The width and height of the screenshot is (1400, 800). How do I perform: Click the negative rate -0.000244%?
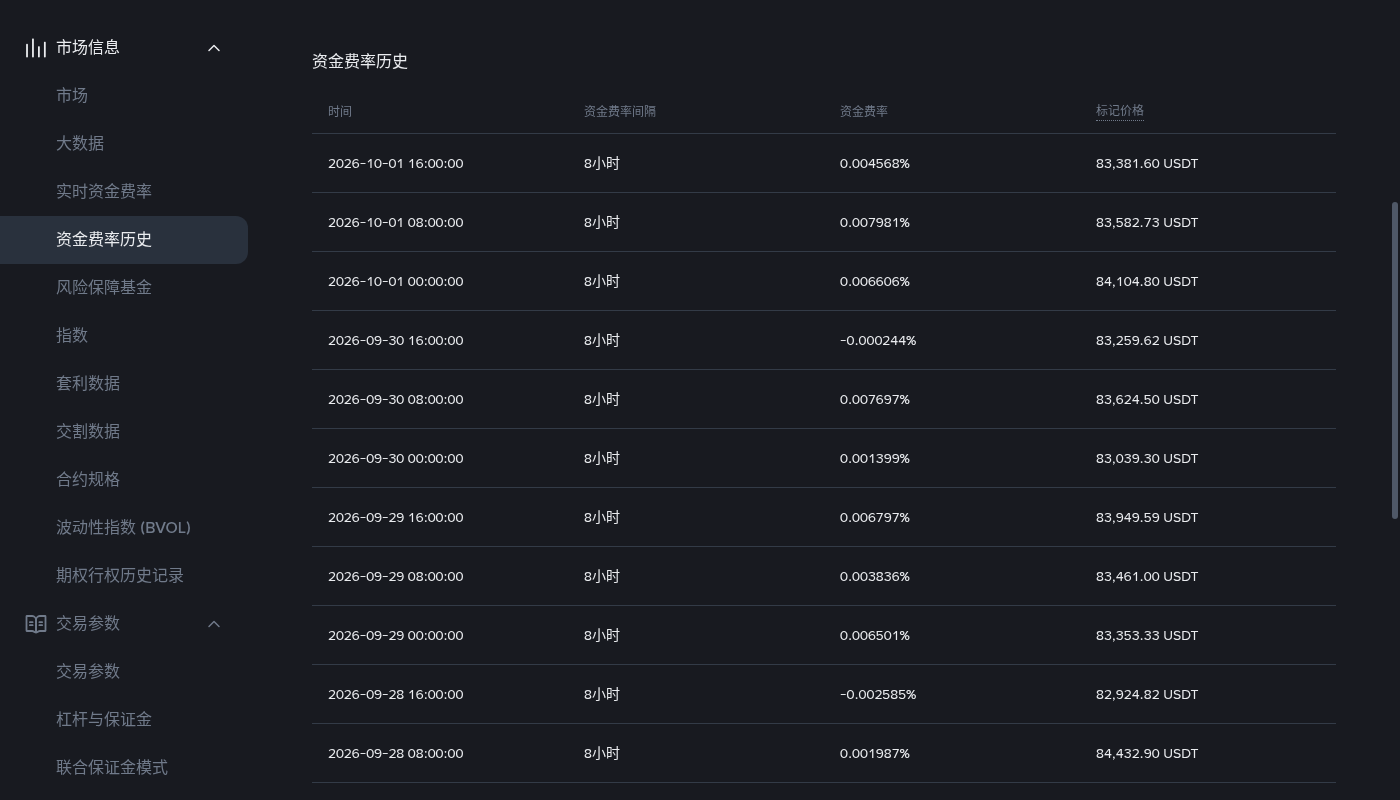[x=878, y=341]
